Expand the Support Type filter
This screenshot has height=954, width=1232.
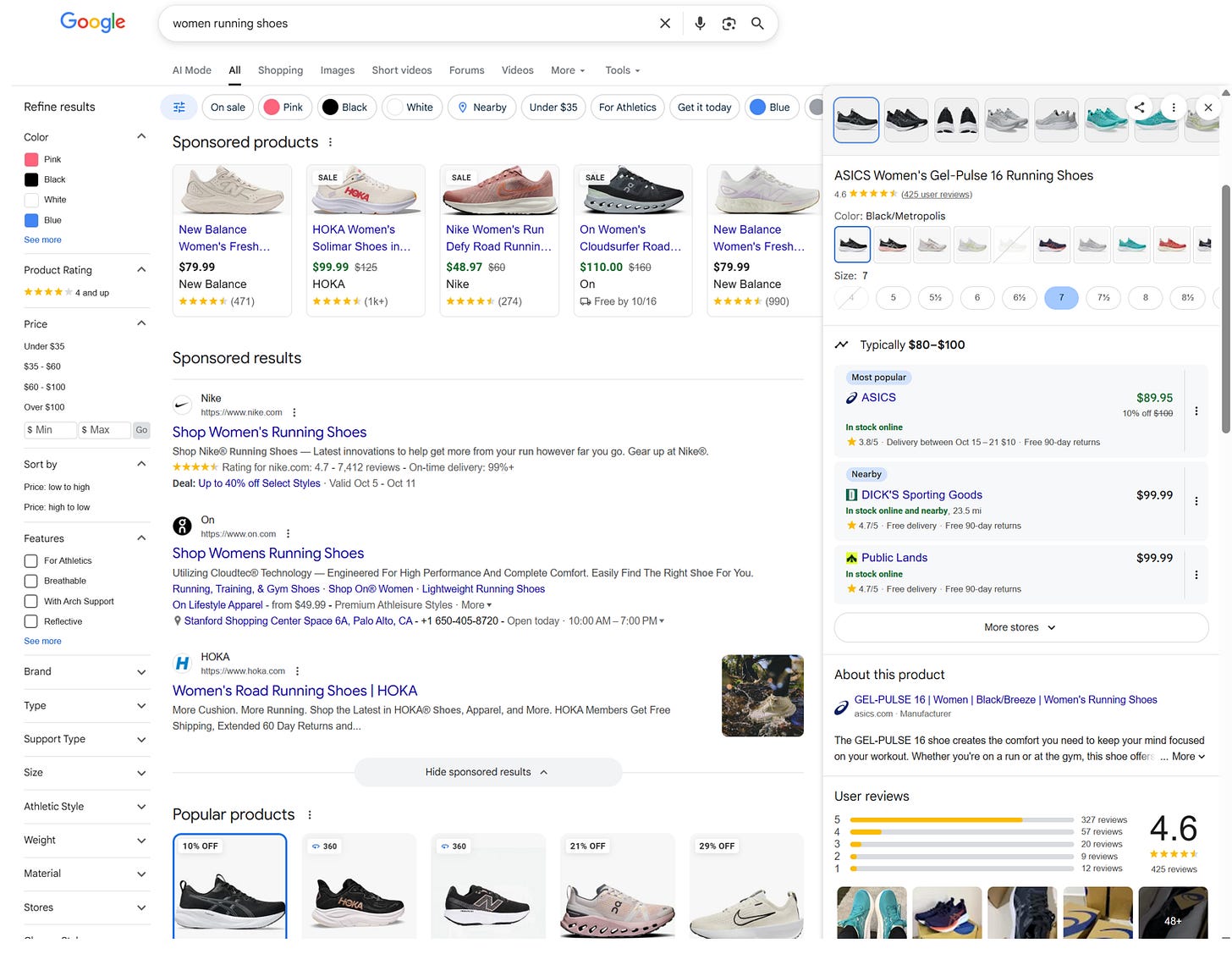pyautogui.click(x=86, y=739)
